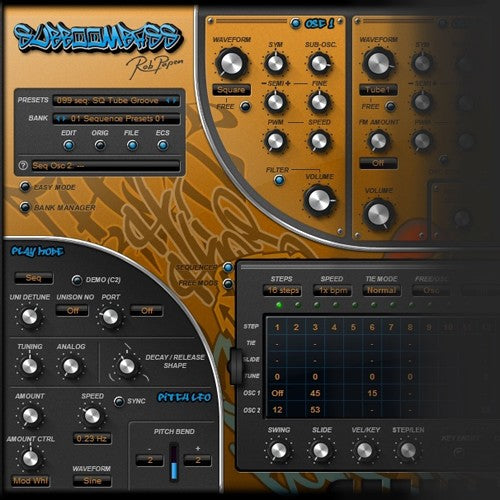Click the OSC 2 FM Amount knob

click(378, 141)
